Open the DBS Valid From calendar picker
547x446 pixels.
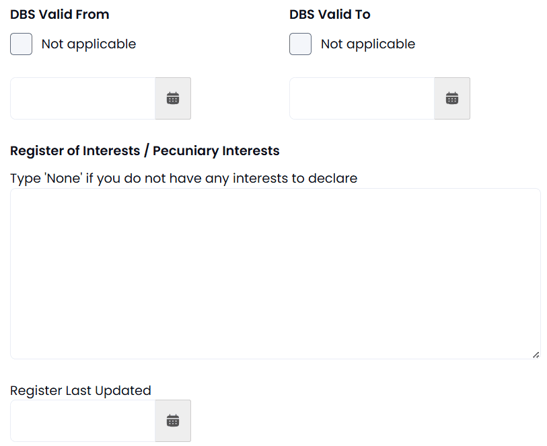click(173, 98)
